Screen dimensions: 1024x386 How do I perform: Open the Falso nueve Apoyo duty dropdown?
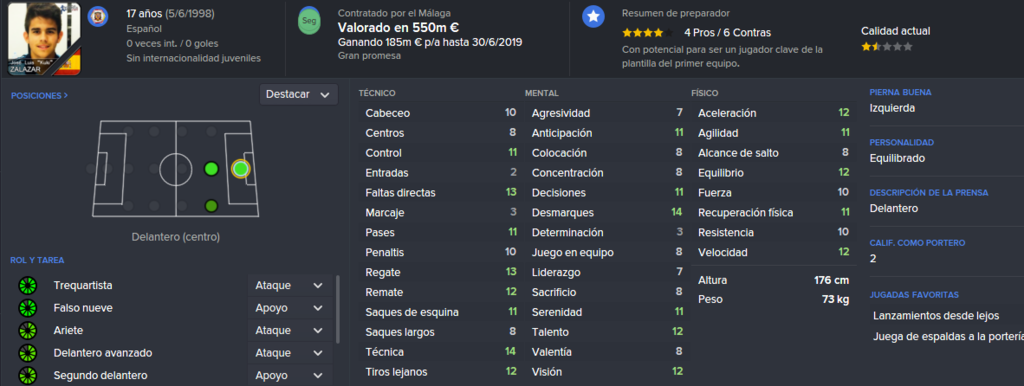pos(290,308)
